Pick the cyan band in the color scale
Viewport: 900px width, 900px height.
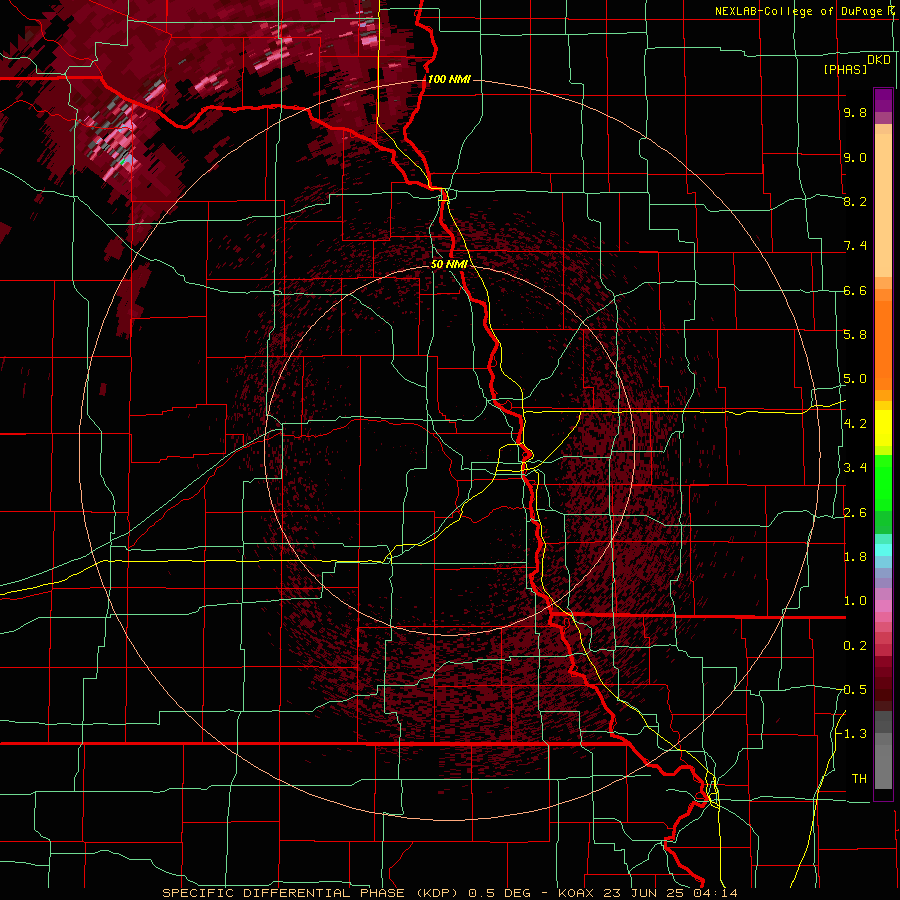(x=883, y=550)
